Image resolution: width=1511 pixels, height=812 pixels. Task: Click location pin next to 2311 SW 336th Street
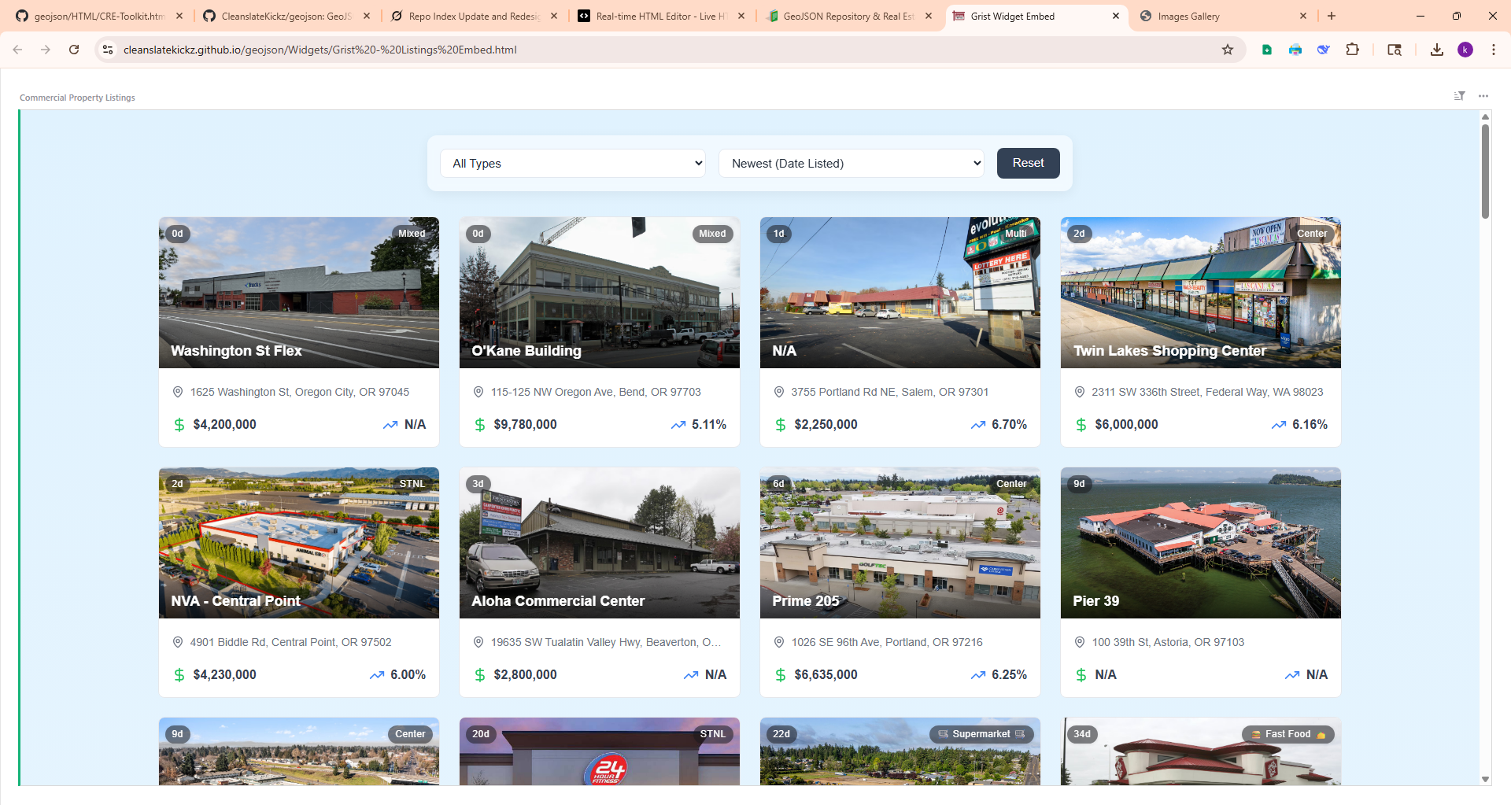(x=1080, y=392)
